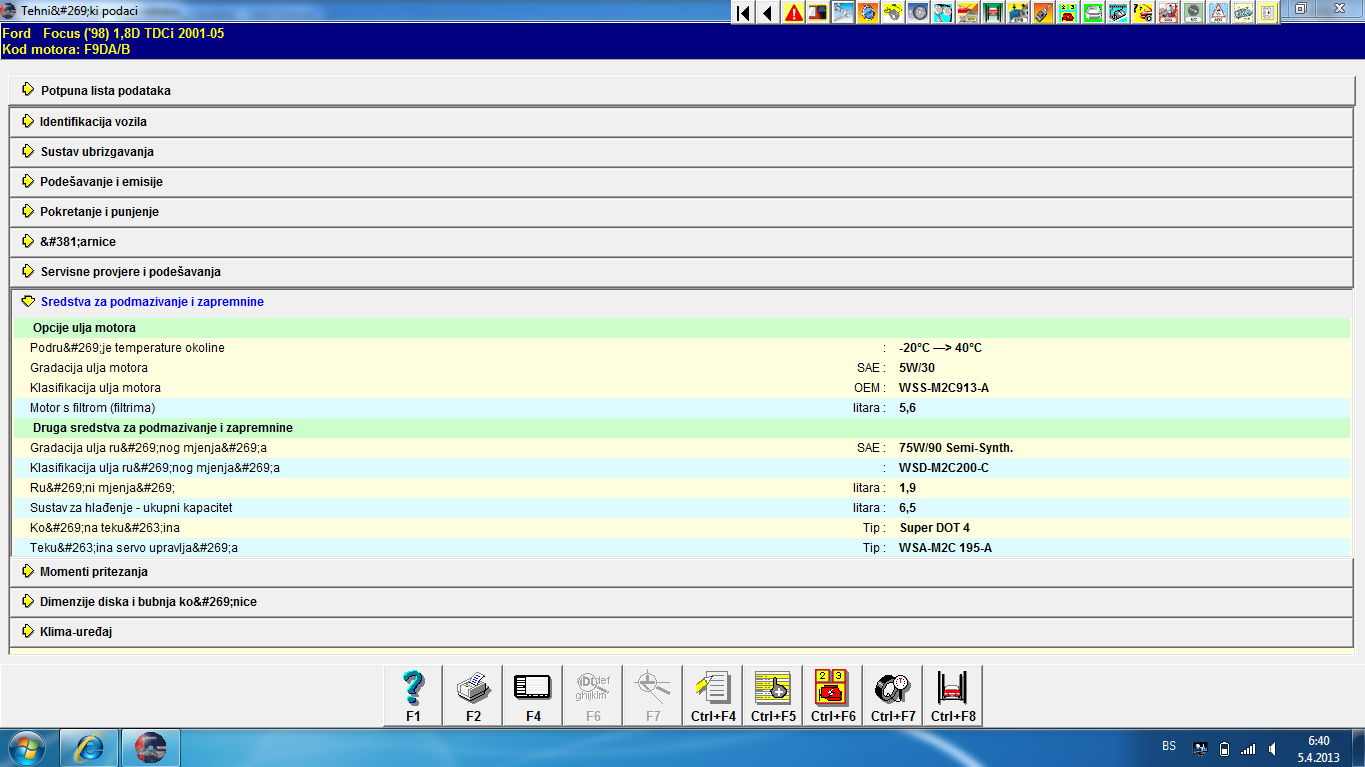Print using the F2 printer button

pos(473,696)
